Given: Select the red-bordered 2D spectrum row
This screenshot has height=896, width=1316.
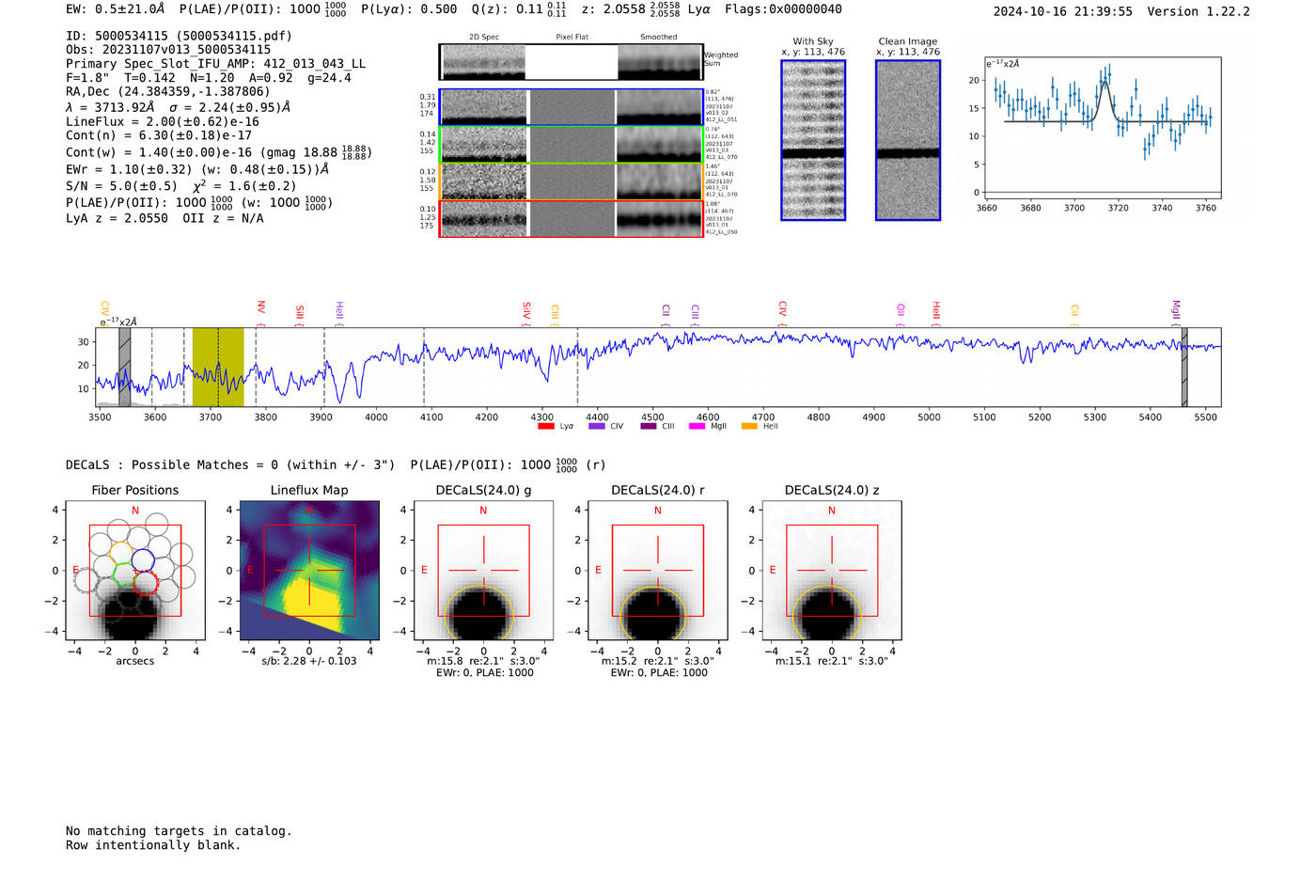Looking at the screenshot, I should [572, 219].
